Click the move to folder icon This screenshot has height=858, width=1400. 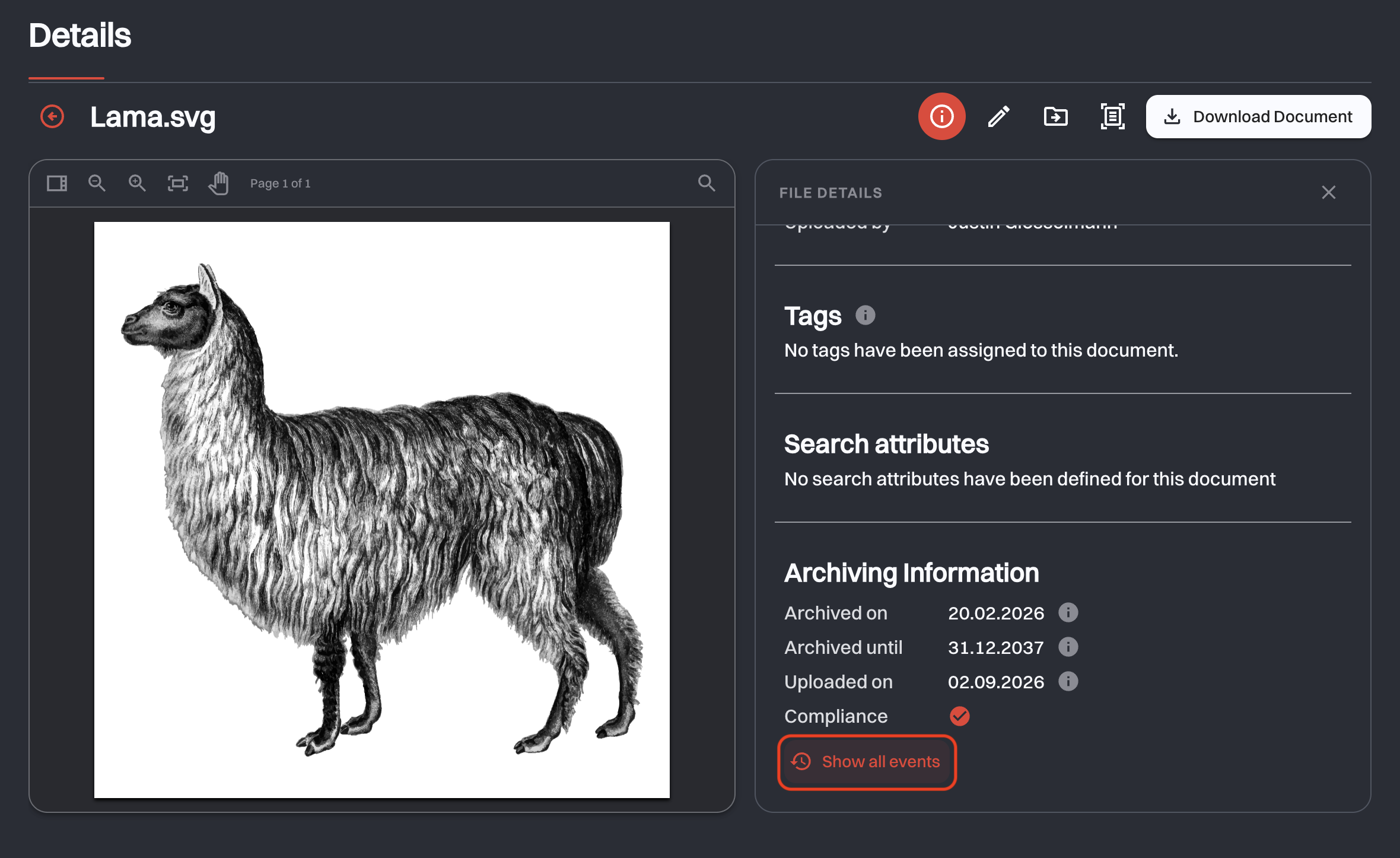click(1056, 116)
